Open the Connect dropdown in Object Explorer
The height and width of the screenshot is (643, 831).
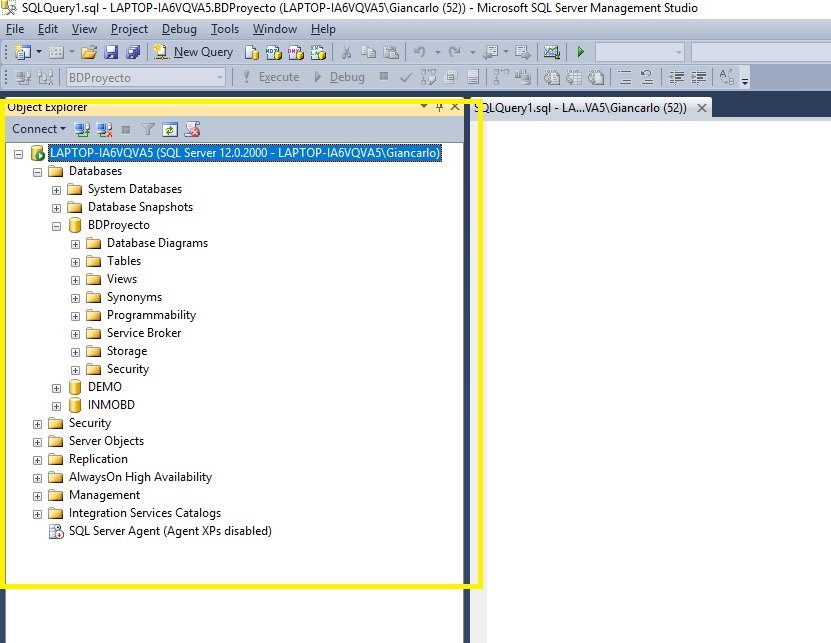tap(39, 129)
